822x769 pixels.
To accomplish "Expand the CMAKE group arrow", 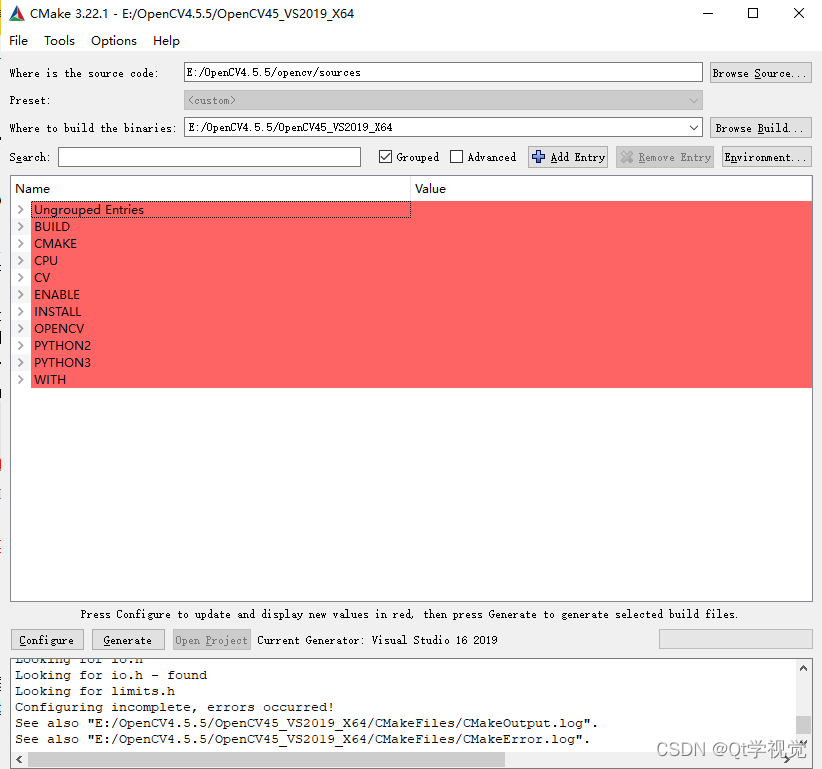I will pos(20,244).
